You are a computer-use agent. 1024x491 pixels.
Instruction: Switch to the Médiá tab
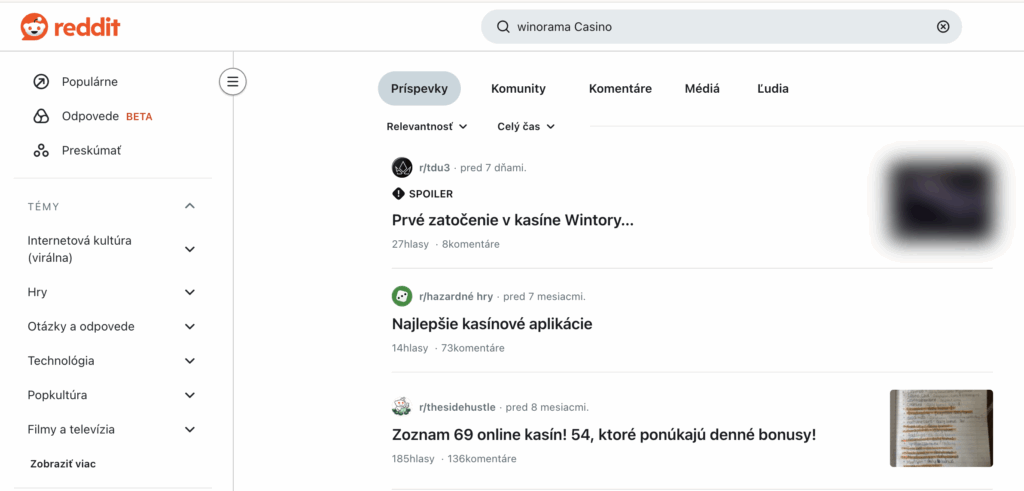pos(702,89)
